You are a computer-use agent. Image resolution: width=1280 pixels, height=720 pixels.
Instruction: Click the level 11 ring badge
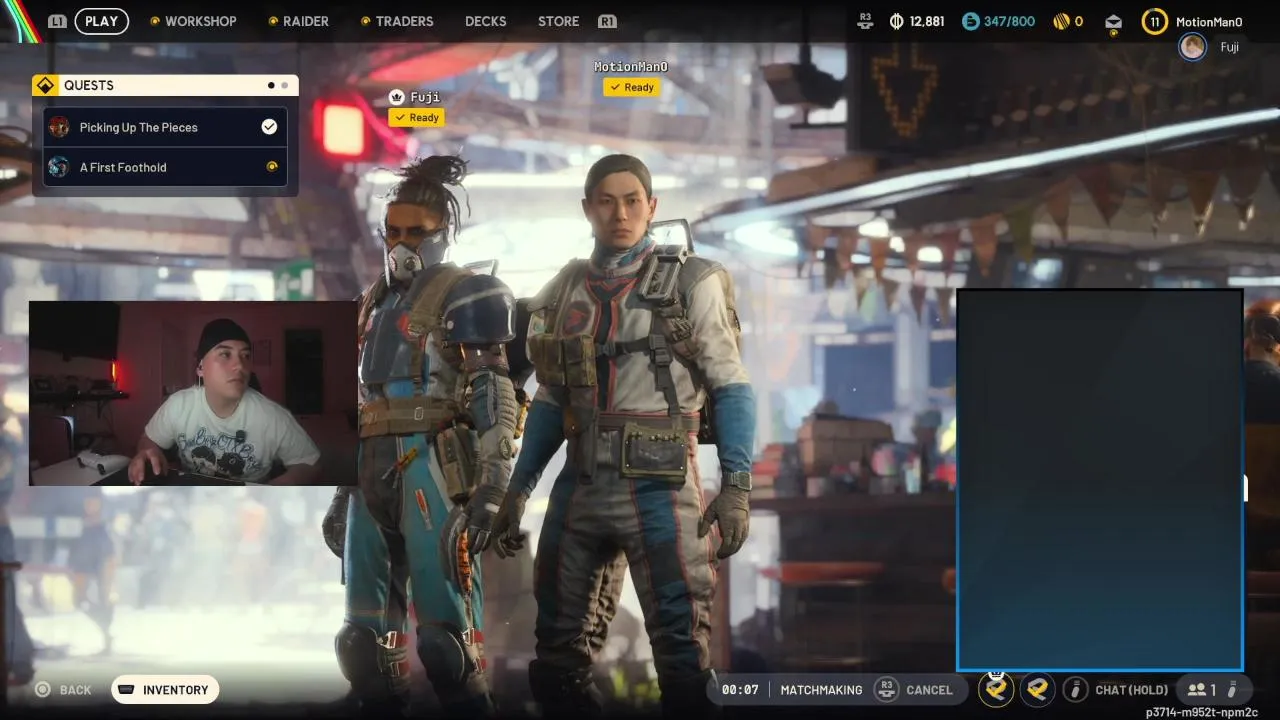coord(1155,21)
